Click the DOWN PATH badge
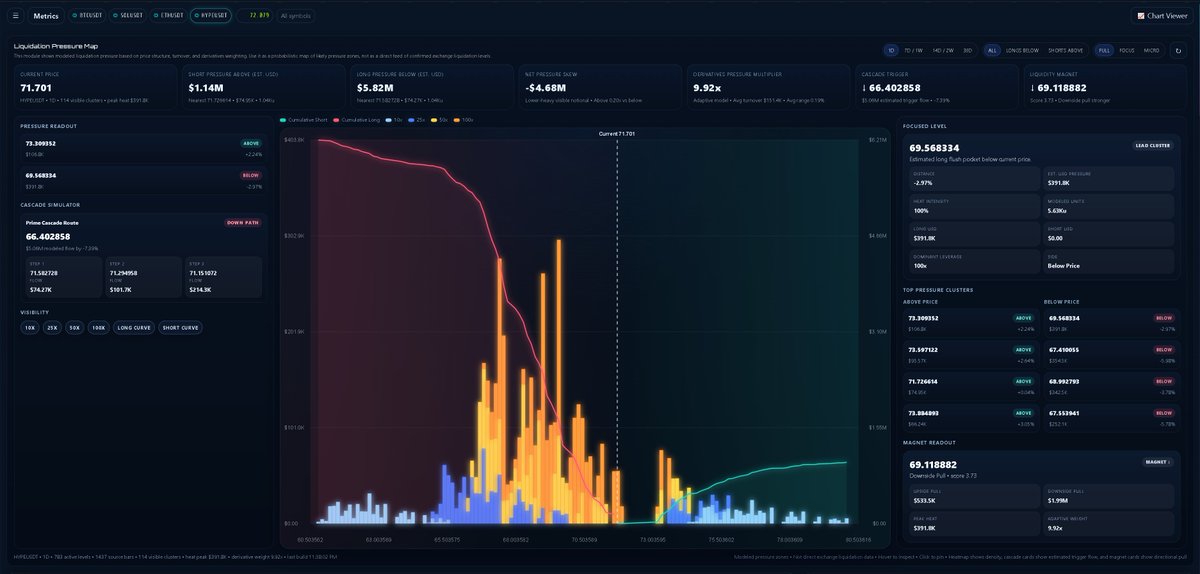The height and width of the screenshot is (574, 1200). 243,222
